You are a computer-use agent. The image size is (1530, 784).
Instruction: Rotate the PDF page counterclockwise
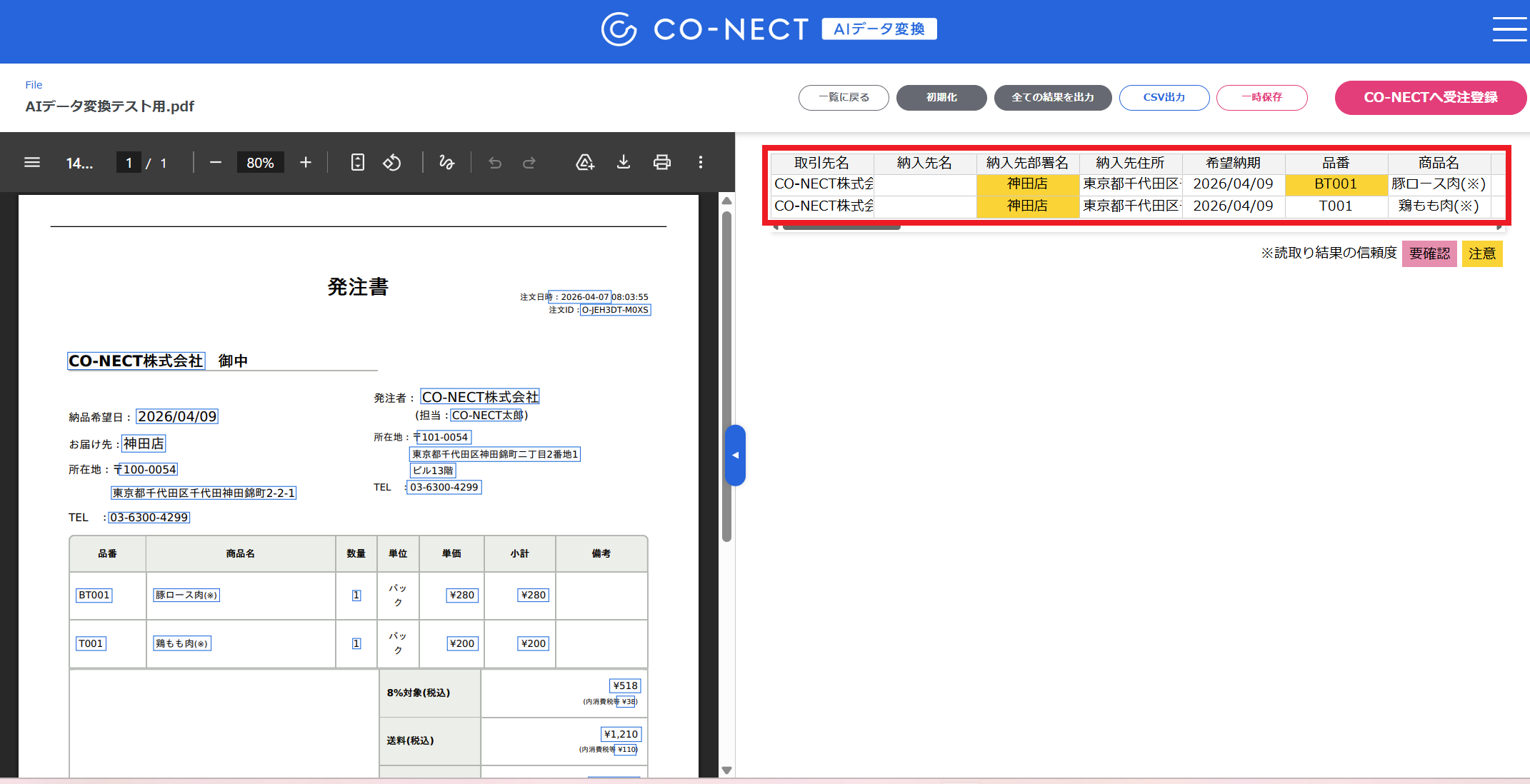(392, 162)
